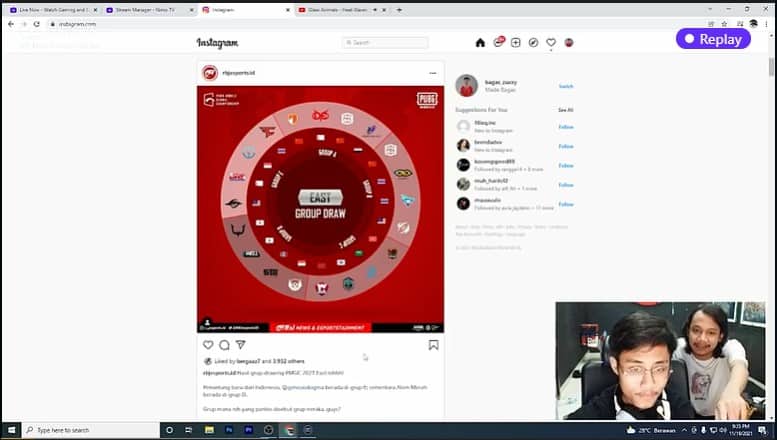Open Cortana circle on the taskbar
777x440 pixels.
[x=169, y=430]
